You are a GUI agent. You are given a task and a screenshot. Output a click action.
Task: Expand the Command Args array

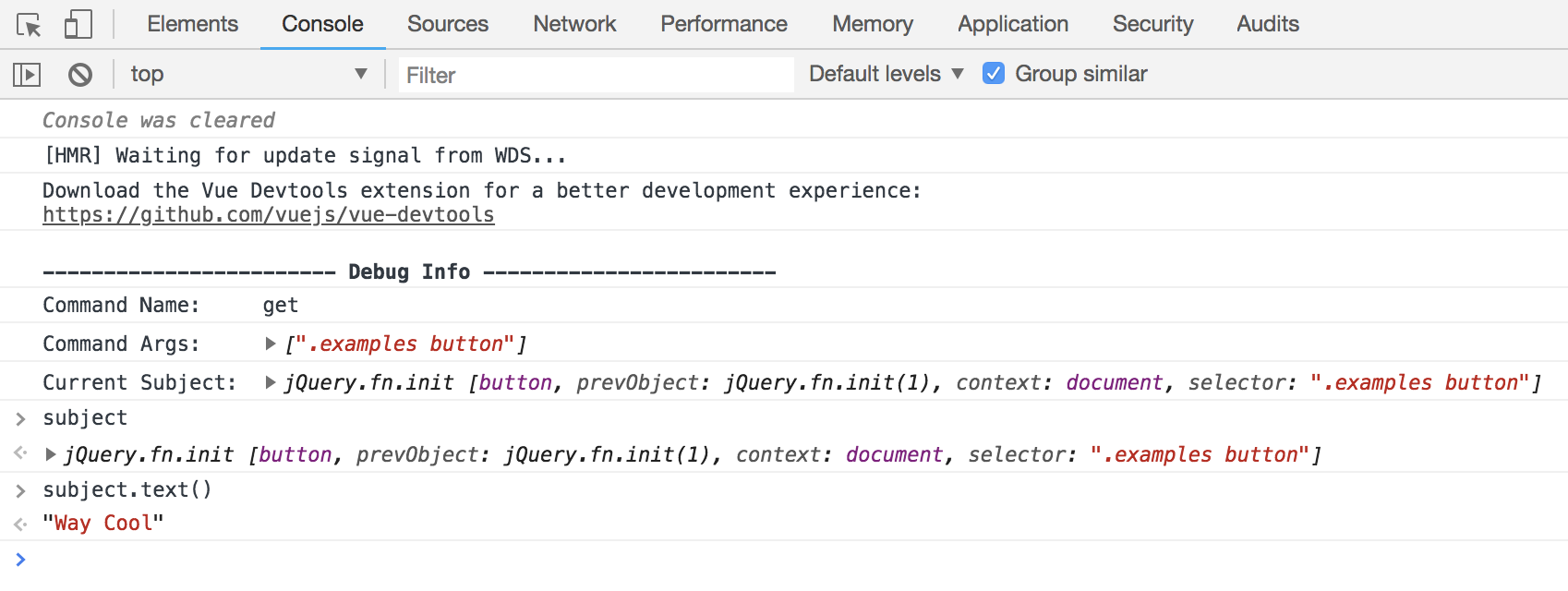pos(271,344)
